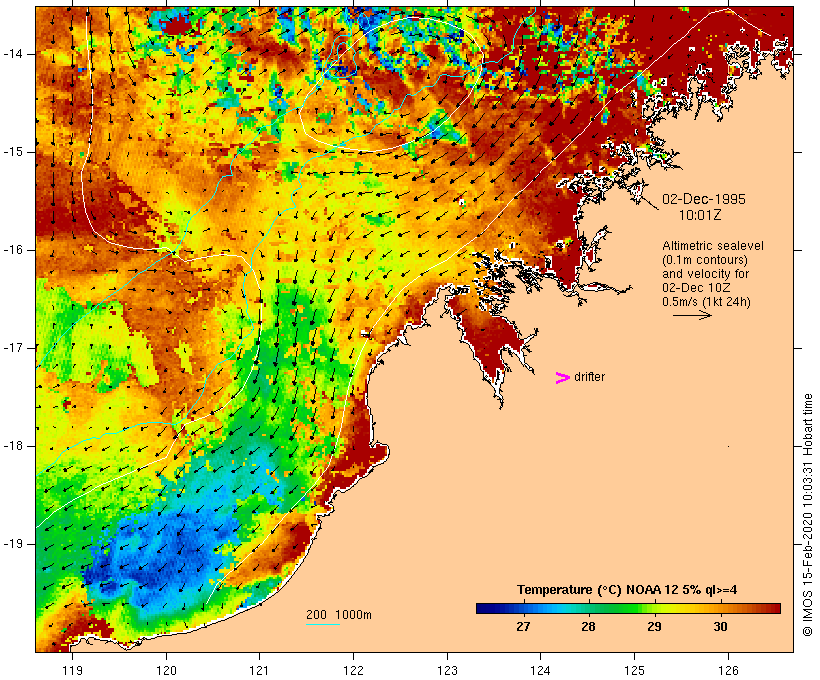Click latitude axis label '-19'
The width and height of the screenshot is (820, 680).
click(12, 544)
